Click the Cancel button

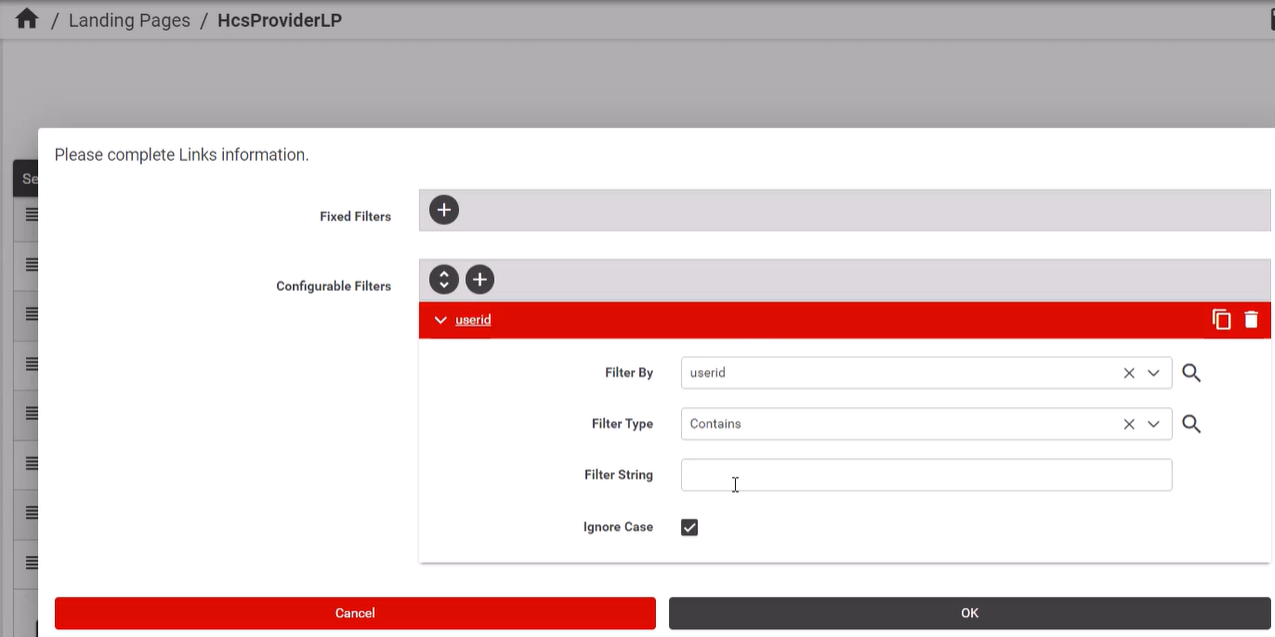pyautogui.click(x=355, y=612)
